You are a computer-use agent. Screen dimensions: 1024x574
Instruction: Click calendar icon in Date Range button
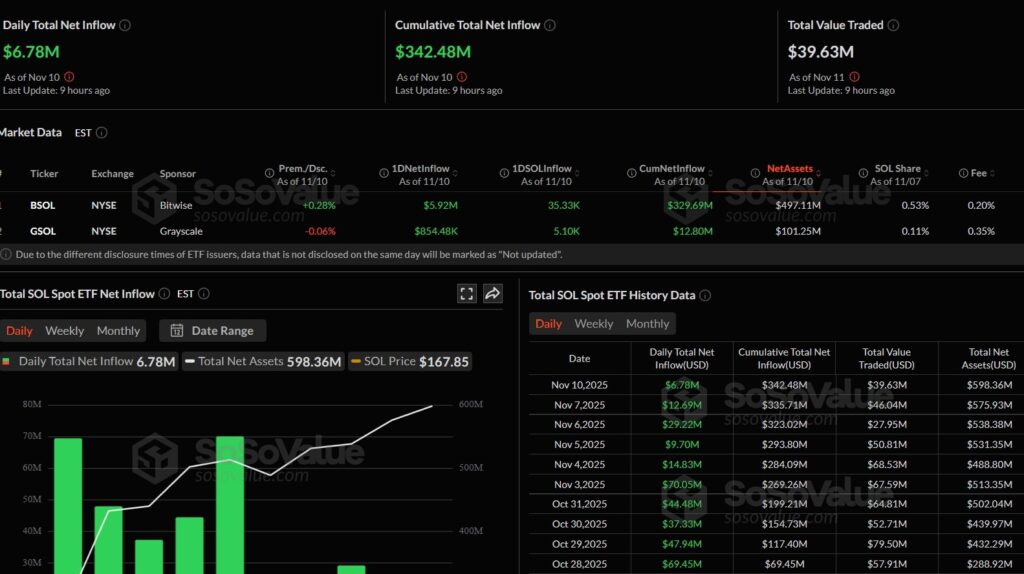tap(176, 330)
